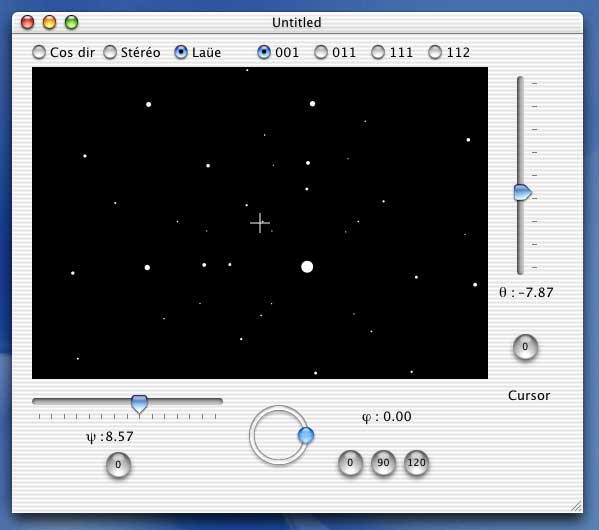Click the horizontal psi slider thumb

coord(139,404)
